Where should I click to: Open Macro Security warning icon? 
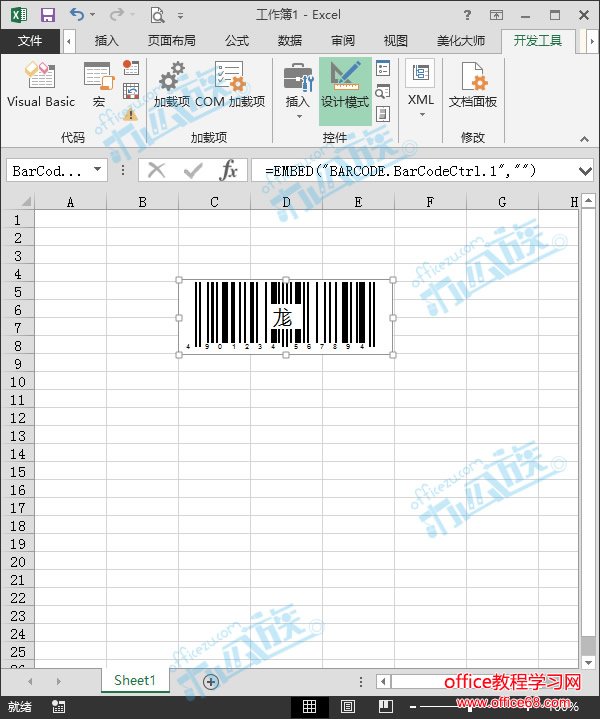[x=131, y=114]
